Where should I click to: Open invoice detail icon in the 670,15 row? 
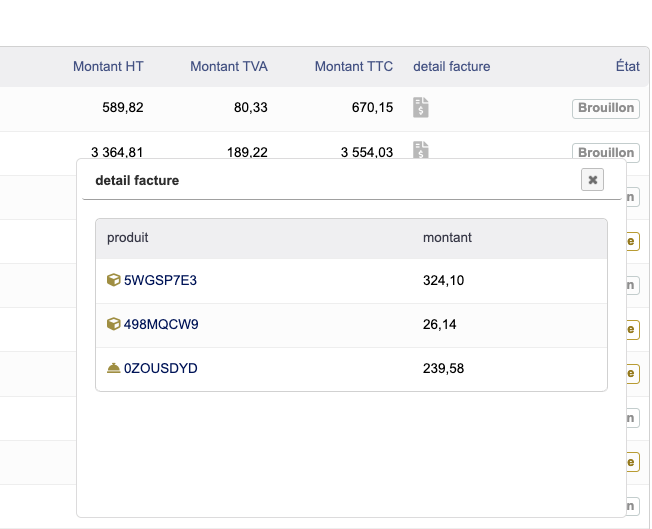421,108
